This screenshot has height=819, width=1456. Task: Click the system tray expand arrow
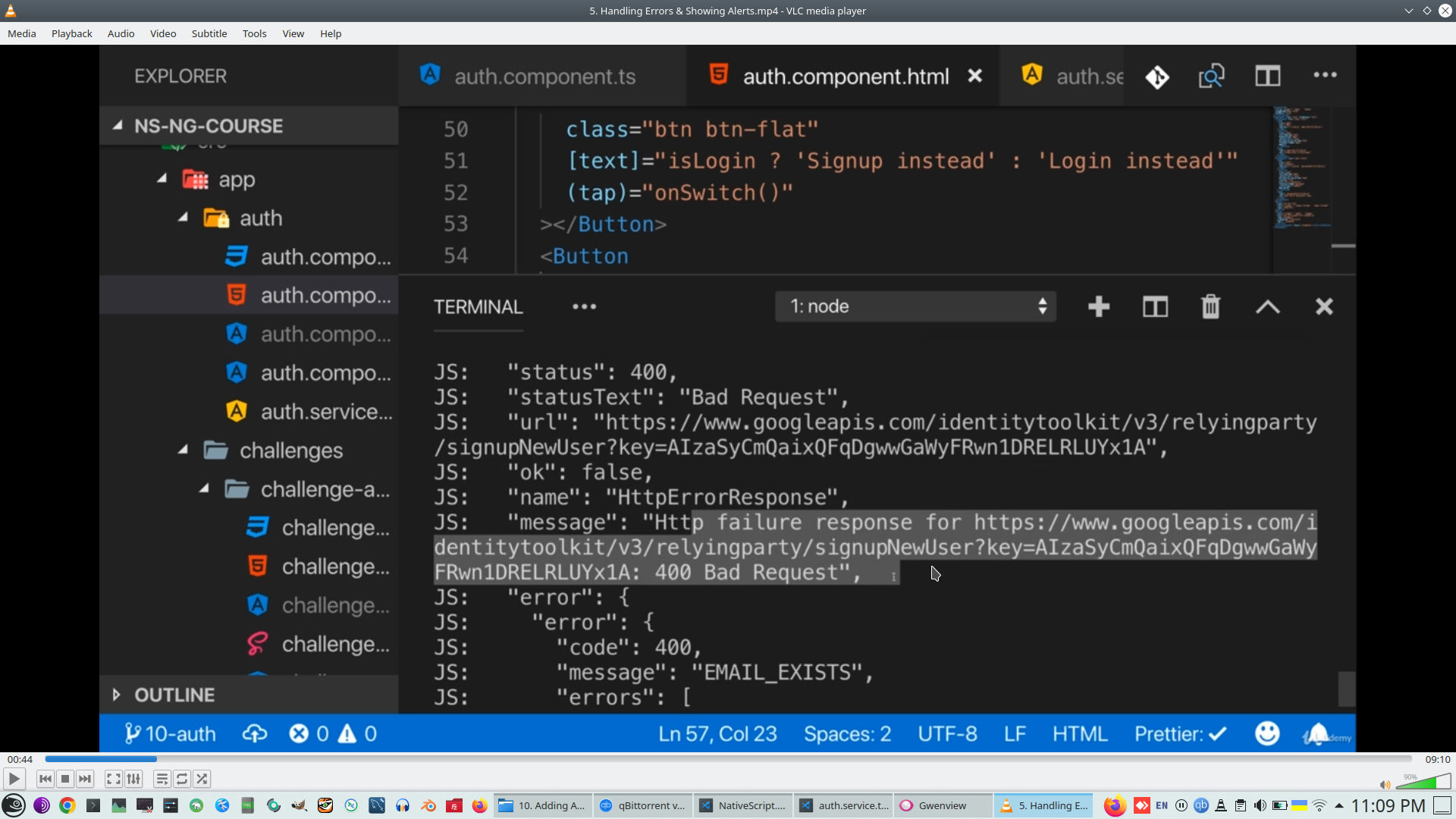click(x=1339, y=805)
